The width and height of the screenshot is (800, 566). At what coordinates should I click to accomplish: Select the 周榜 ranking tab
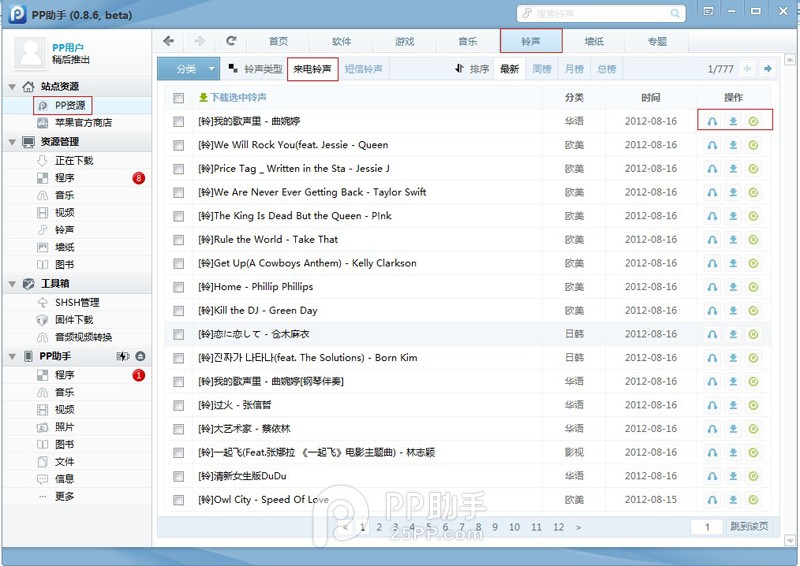[542, 69]
